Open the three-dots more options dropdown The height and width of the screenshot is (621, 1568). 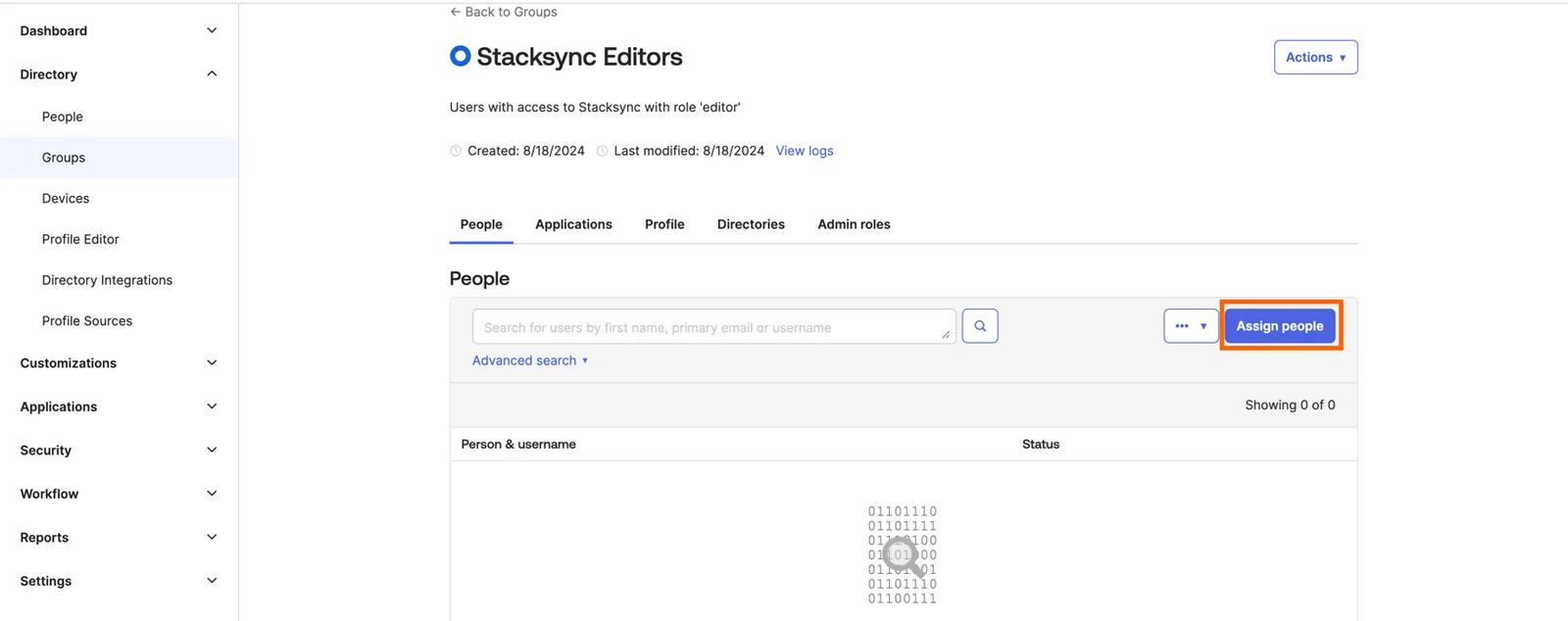(1191, 326)
